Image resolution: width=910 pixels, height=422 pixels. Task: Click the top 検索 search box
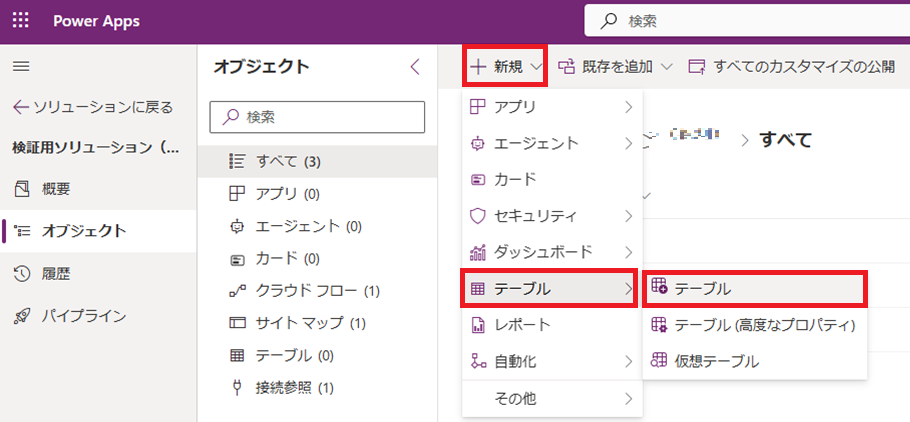point(747,21)
